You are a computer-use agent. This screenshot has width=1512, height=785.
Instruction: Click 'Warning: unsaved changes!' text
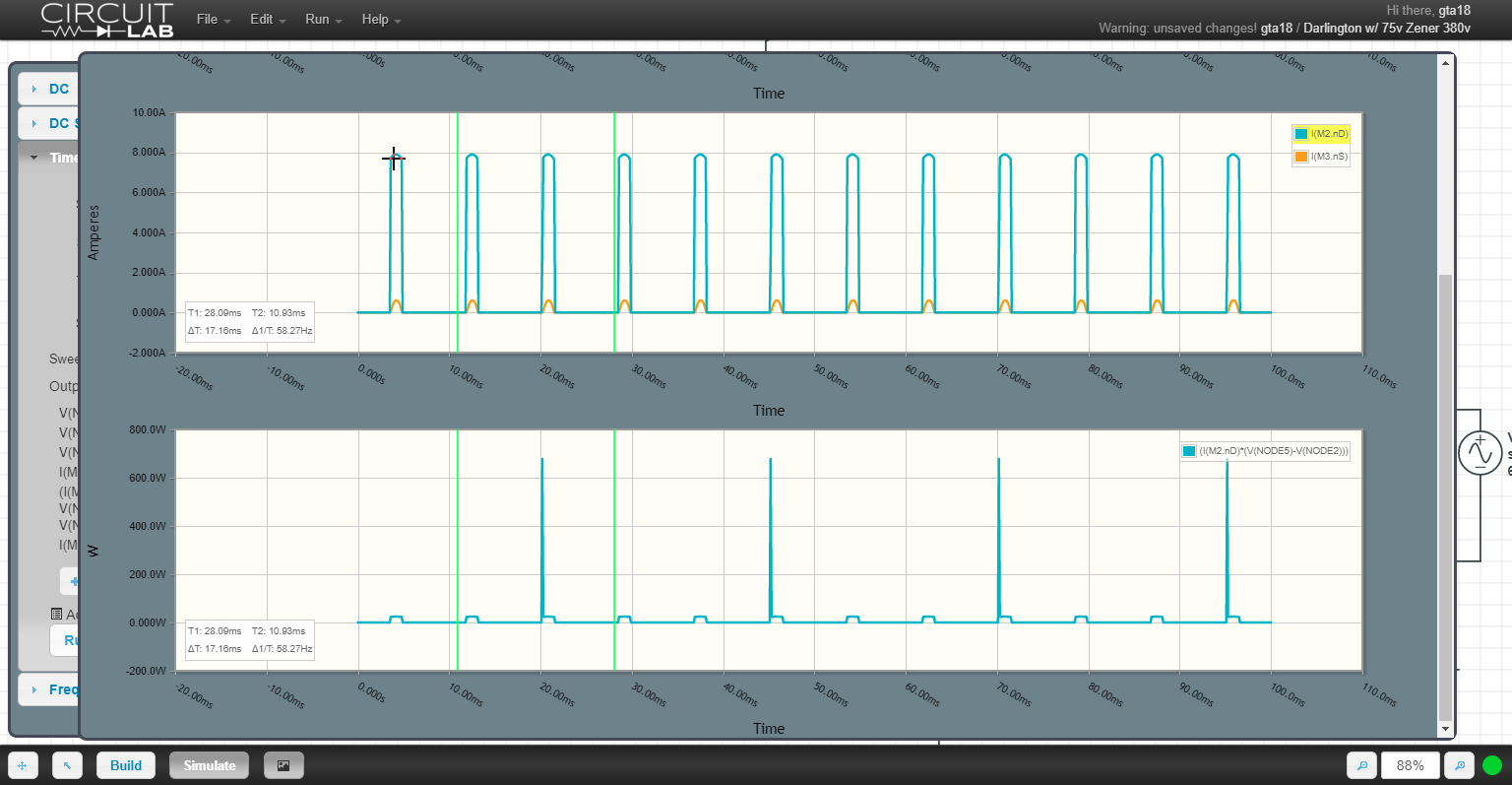coord(1177,28)
